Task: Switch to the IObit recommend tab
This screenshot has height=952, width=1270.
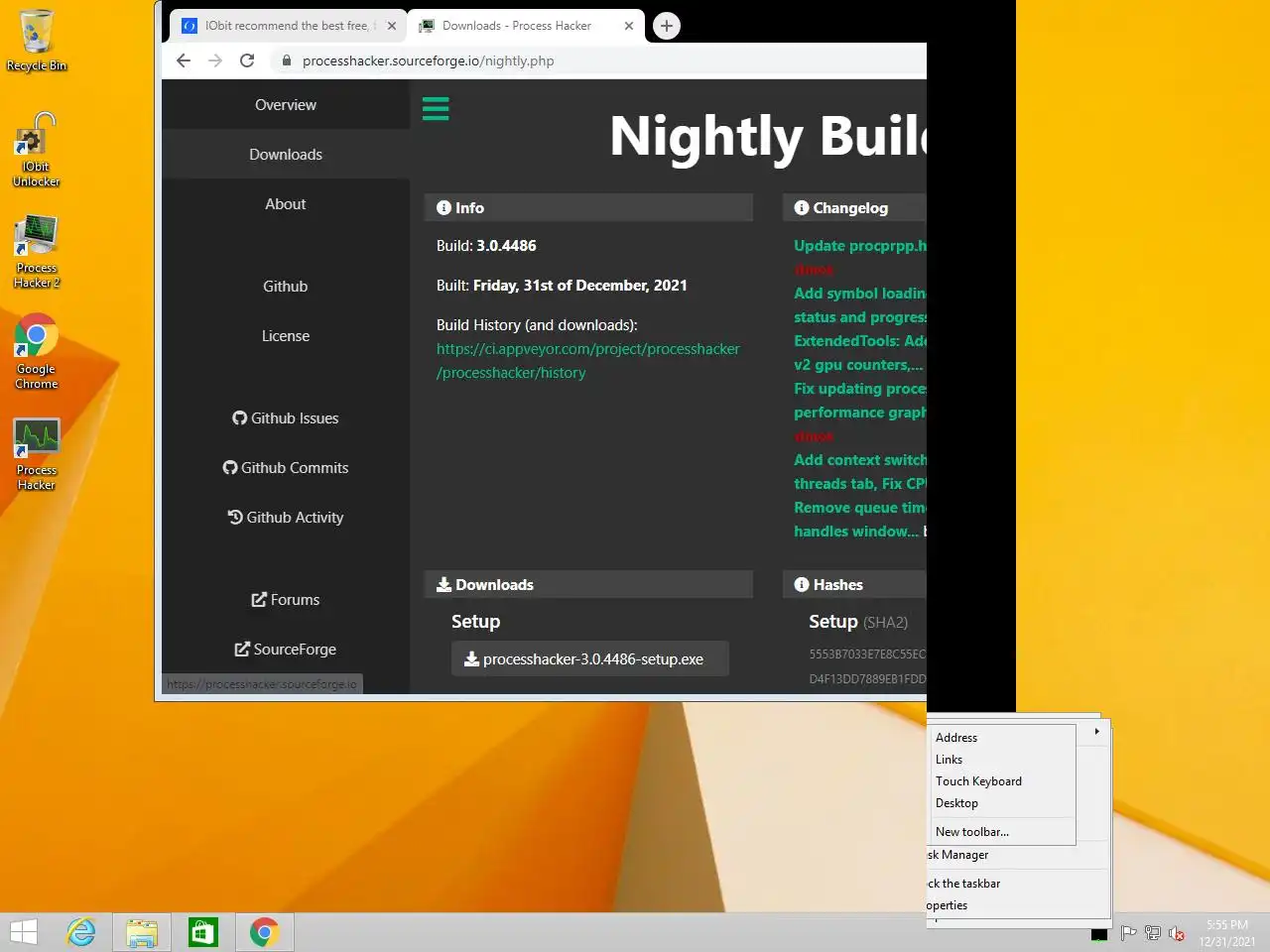Action: pyautogui.click(x=287, y=26)
